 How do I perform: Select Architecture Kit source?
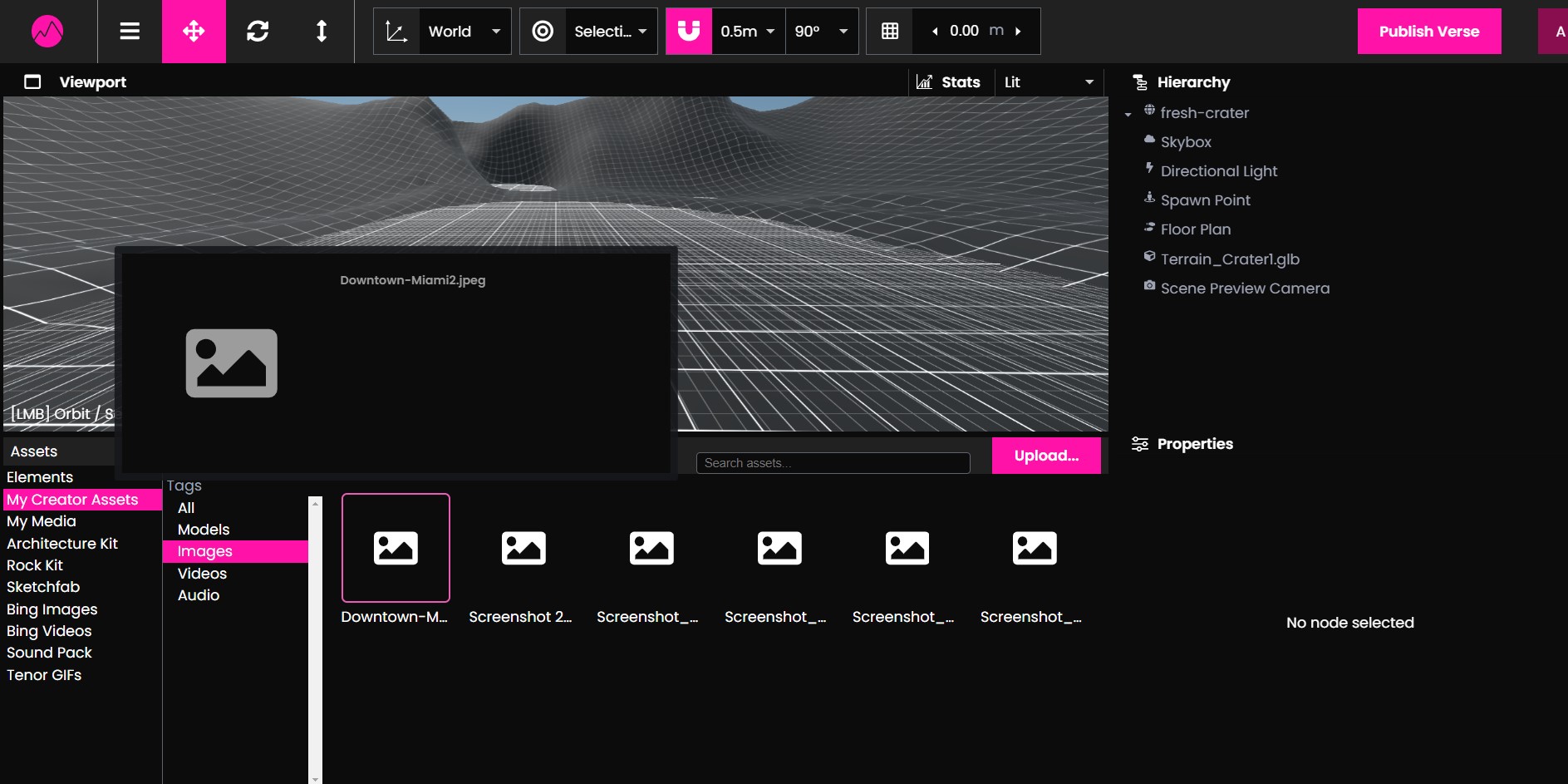click(x=62, y=544)
